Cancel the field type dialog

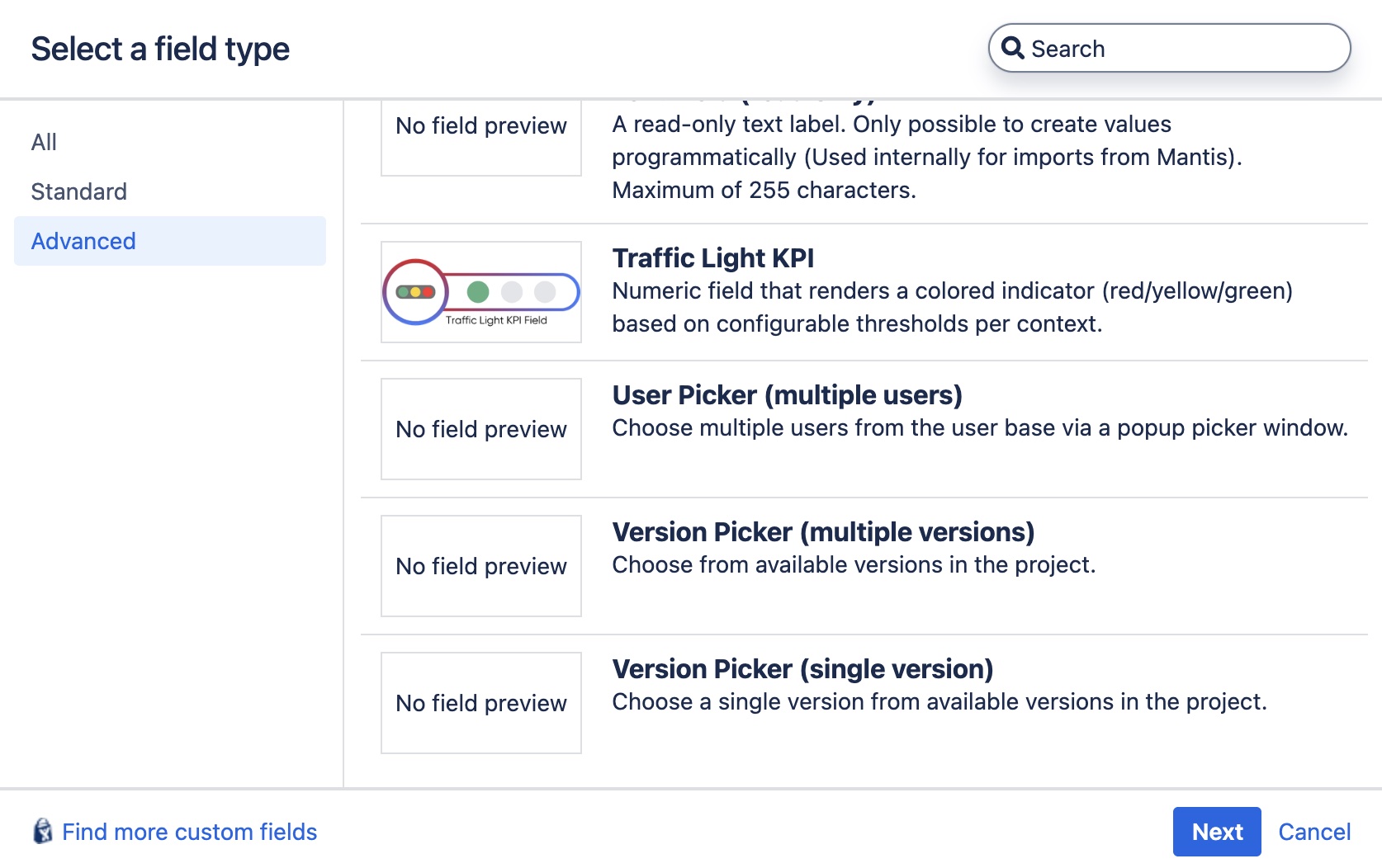tap(1314, 832)
